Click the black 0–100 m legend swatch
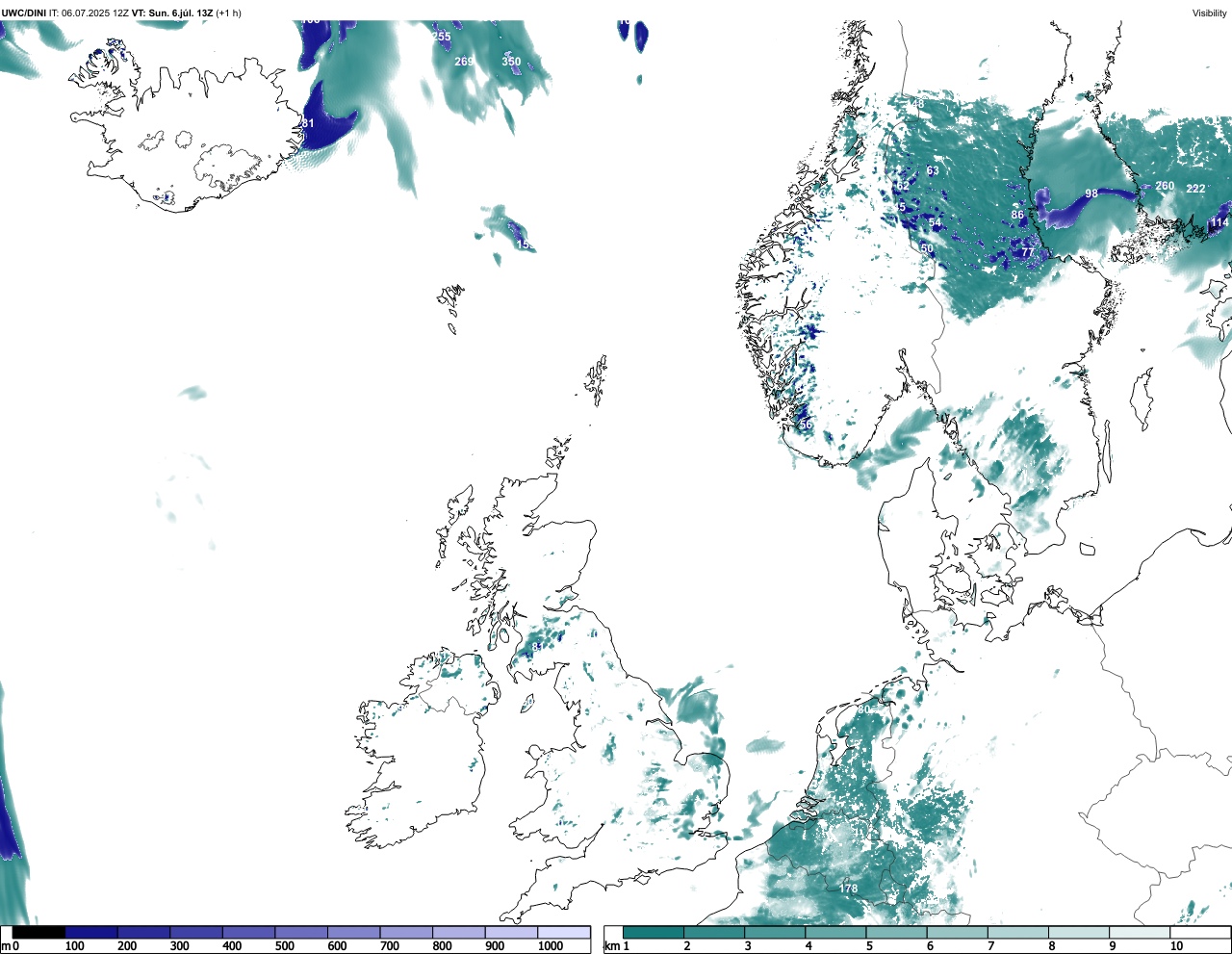 click(38, 932)
